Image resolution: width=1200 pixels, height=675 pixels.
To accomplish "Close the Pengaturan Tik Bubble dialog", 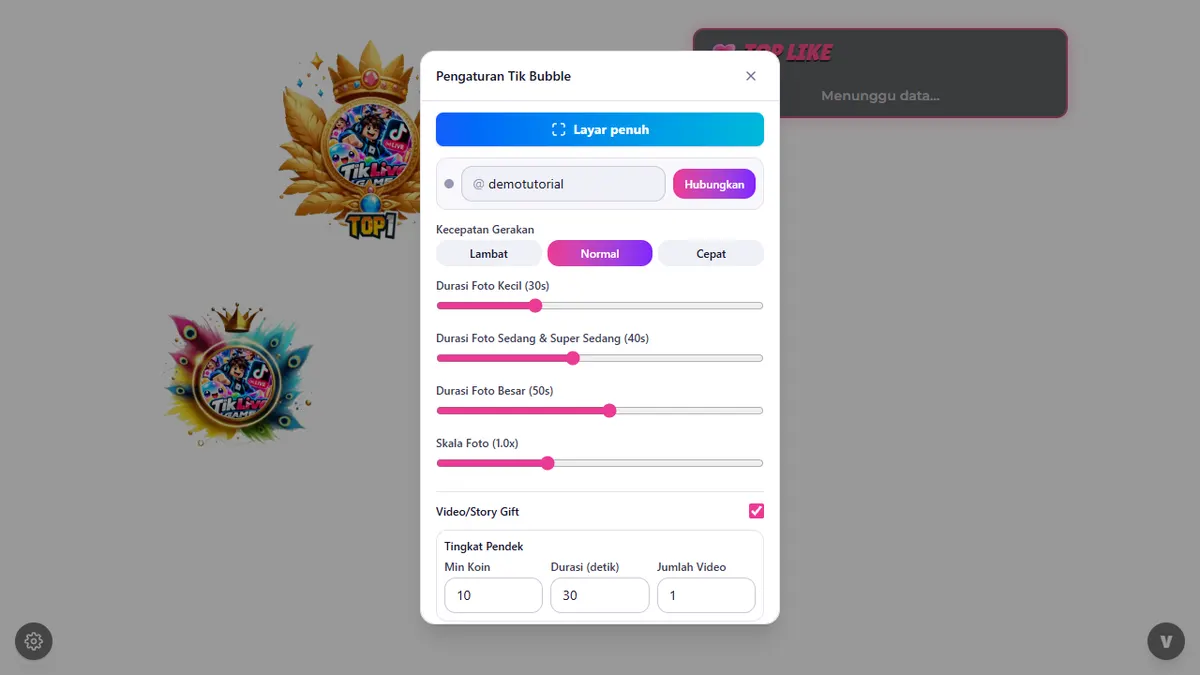I will pyautogui.click(x=751, y=76).
